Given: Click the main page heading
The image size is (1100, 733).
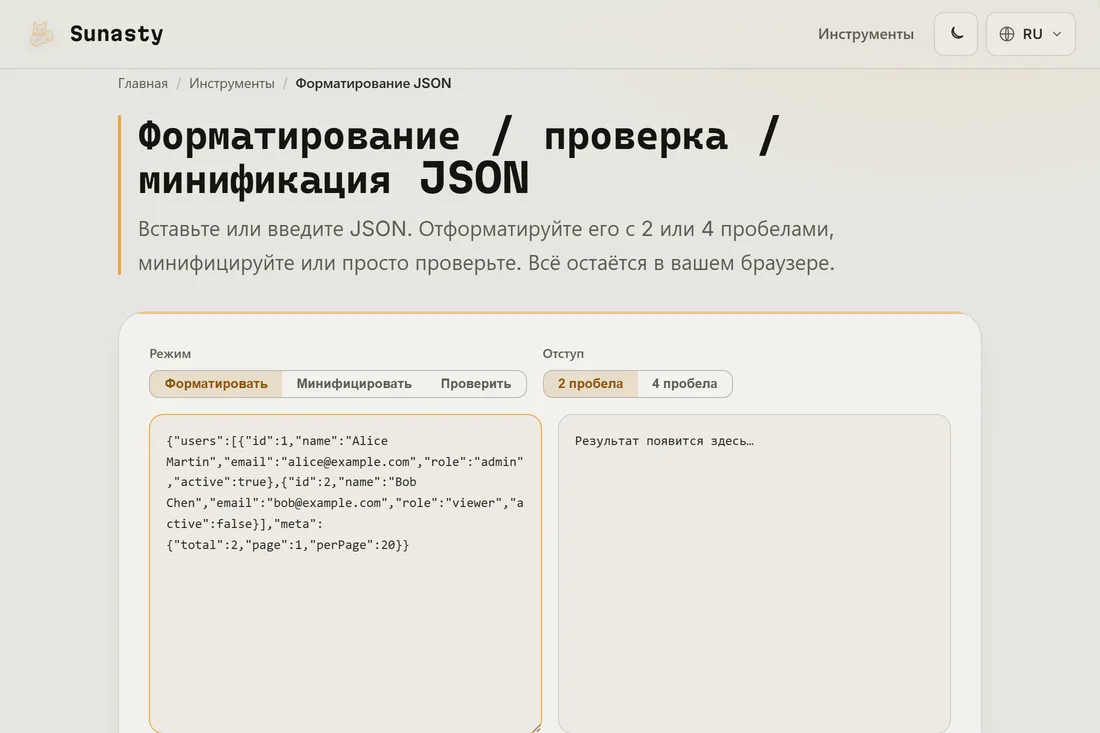Looking at the screenshot, I should (x=459, y=157).
